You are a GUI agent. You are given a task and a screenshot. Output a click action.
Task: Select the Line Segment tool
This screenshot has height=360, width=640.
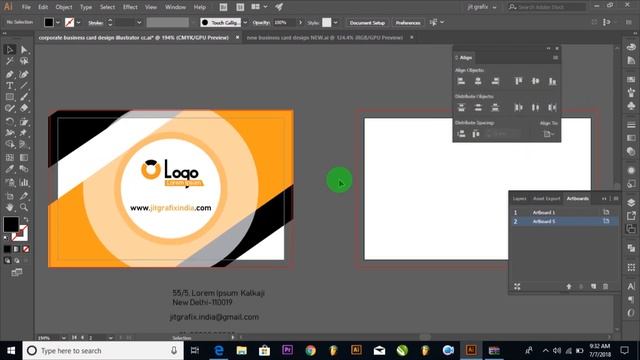coord(24,86)
